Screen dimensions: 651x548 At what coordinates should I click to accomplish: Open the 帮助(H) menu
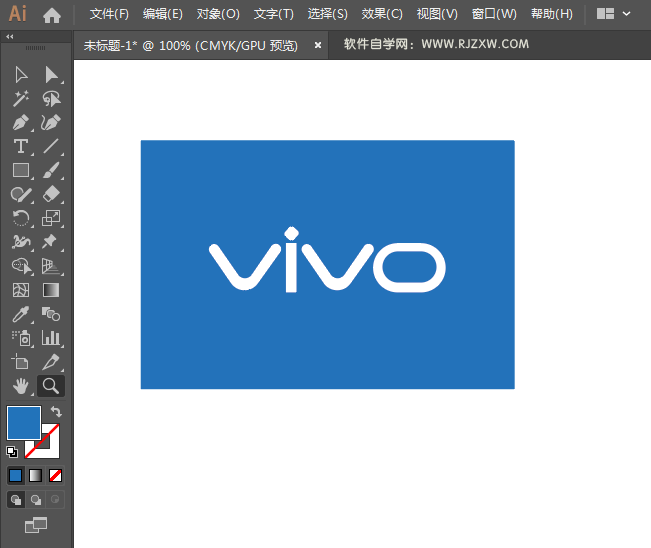pos(552,14)
